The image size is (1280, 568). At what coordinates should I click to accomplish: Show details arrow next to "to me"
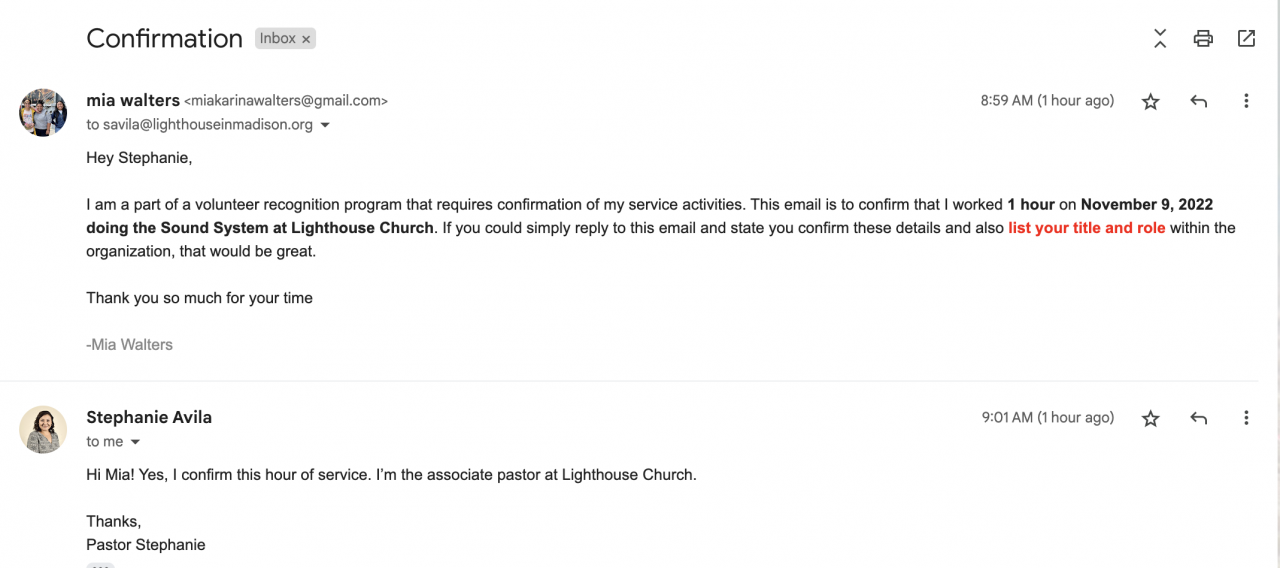(x=135, y=442)
